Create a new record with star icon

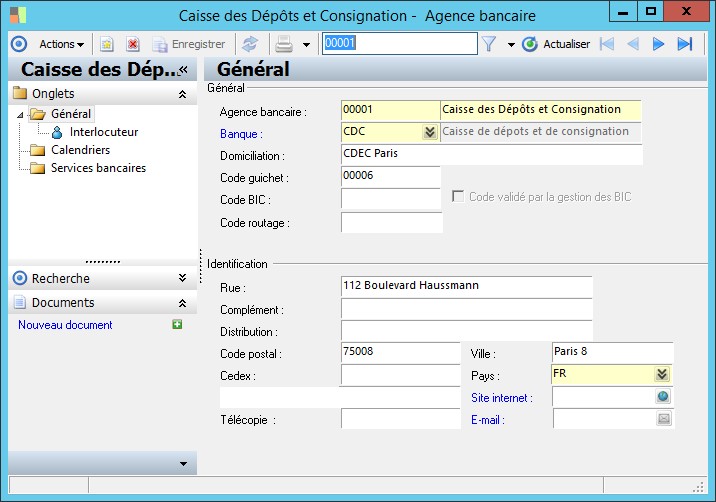[x=107, y=44]
